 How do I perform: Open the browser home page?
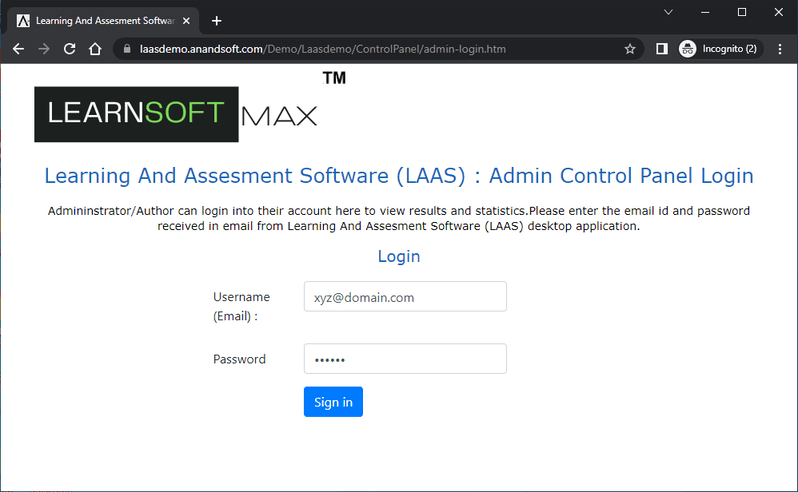point(95,49)
